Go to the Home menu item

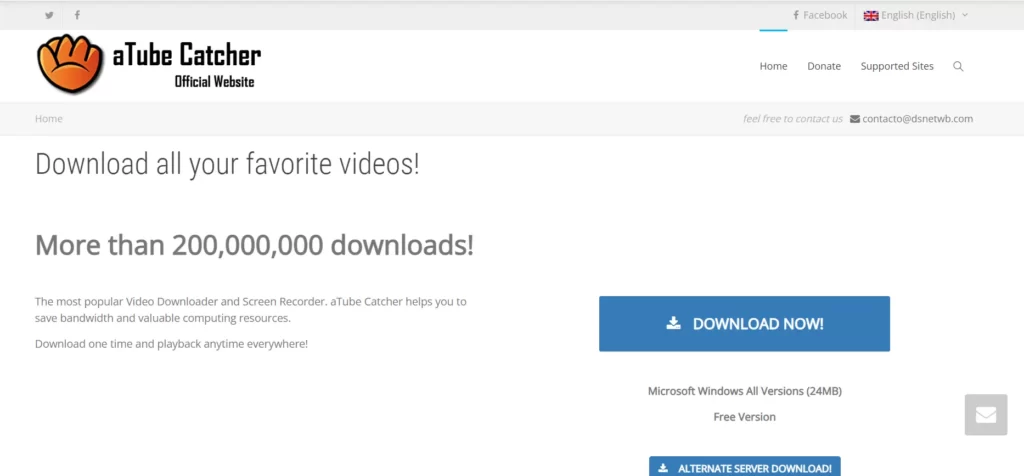773,66
